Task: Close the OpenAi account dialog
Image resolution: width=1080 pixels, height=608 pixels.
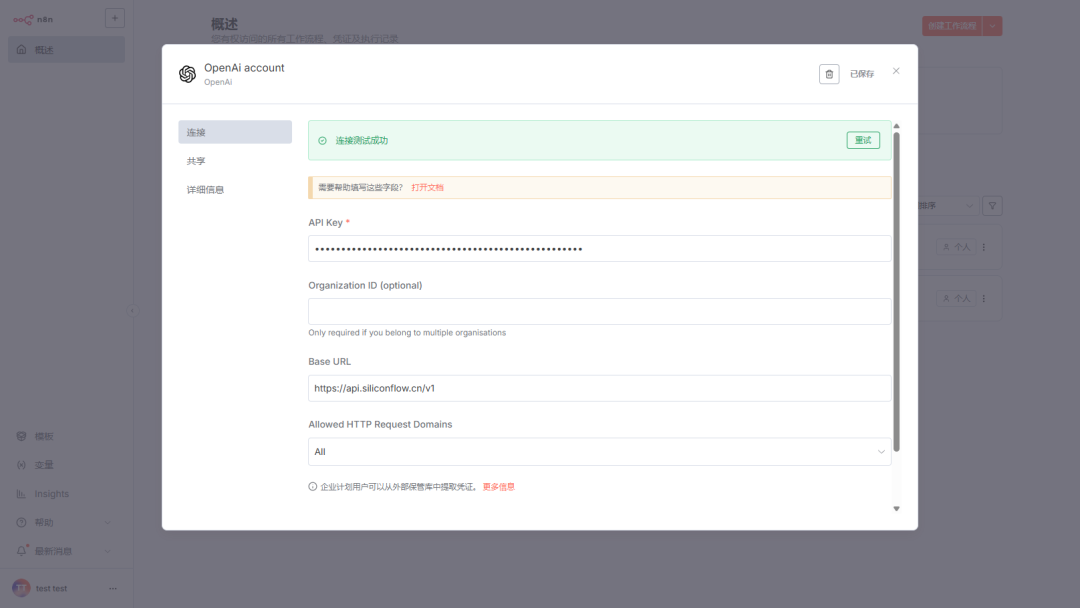Action: pyautogui.click(x=895, y=71)
